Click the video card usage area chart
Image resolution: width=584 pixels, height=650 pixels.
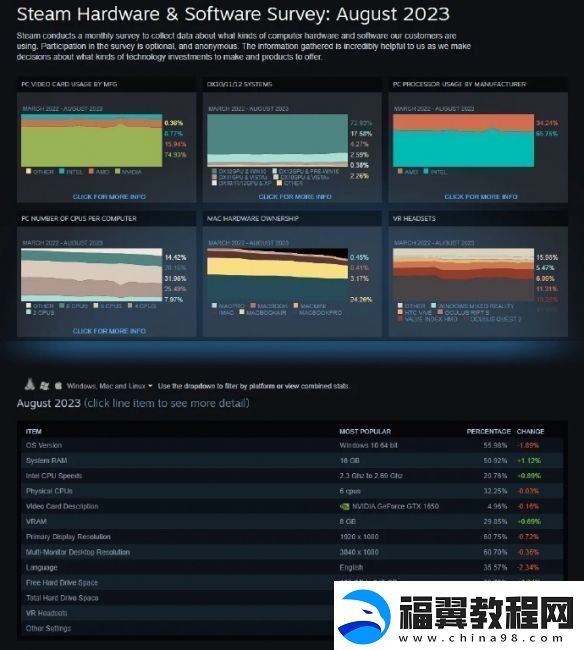(x=92, y=140)
